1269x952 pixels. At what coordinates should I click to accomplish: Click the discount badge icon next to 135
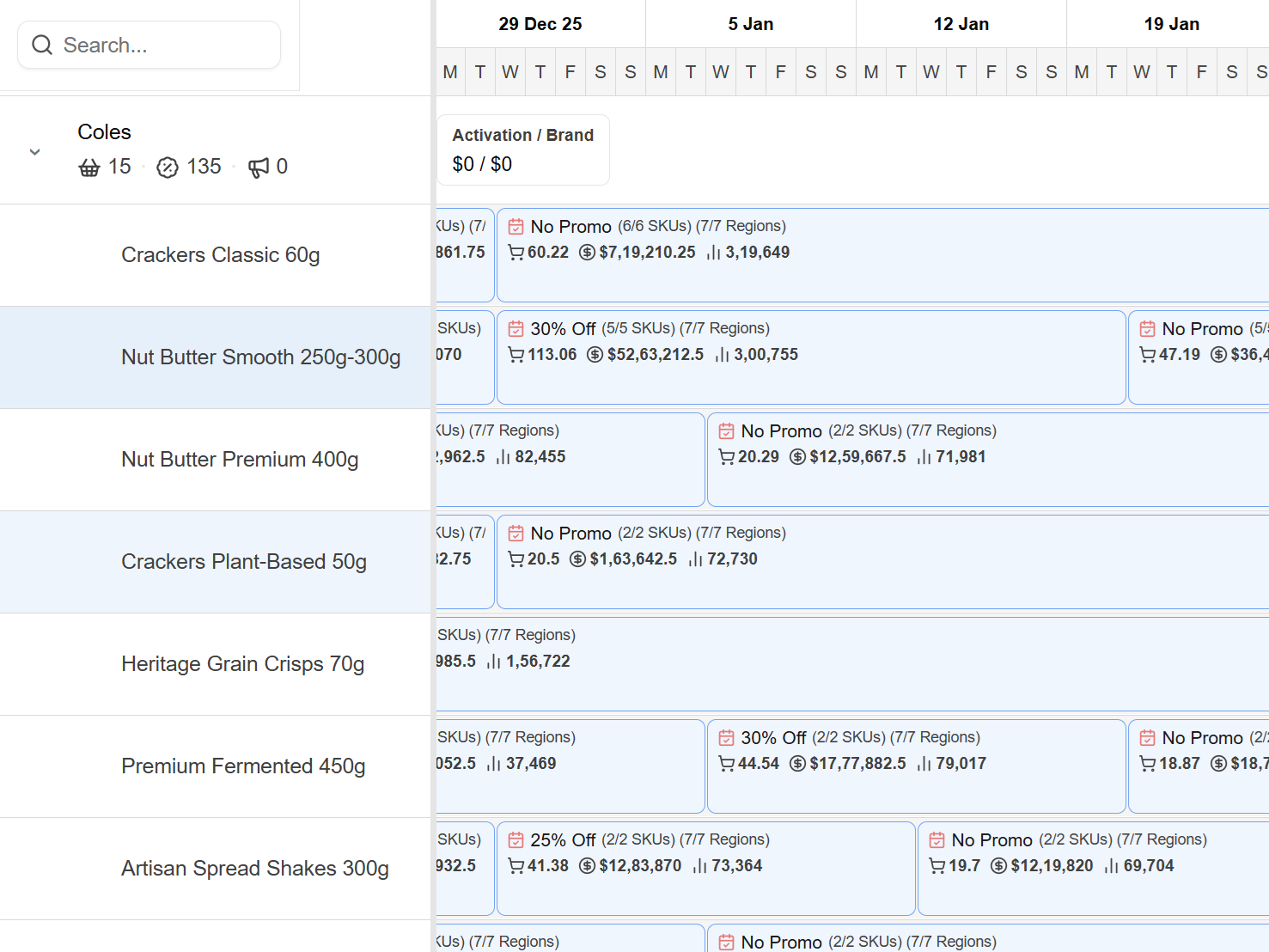coord(168,168)
